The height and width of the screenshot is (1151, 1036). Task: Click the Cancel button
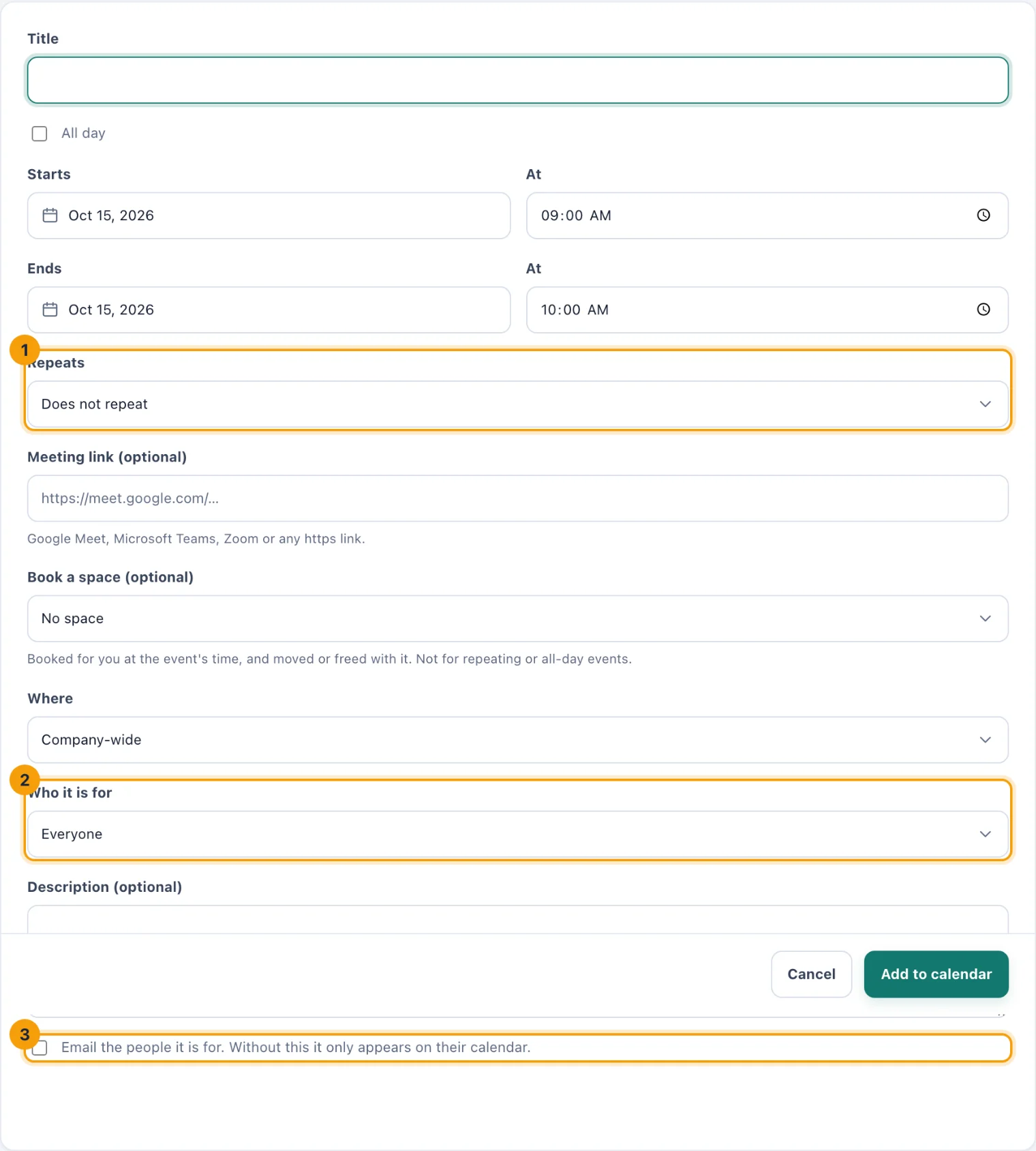pos(811,974)
